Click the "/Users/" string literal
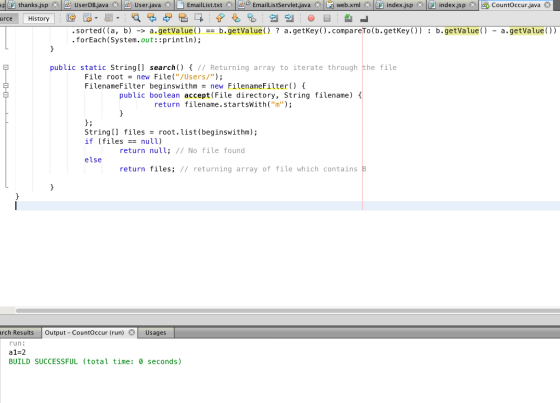The image size is (560, 403). click(x=195, y=77)
